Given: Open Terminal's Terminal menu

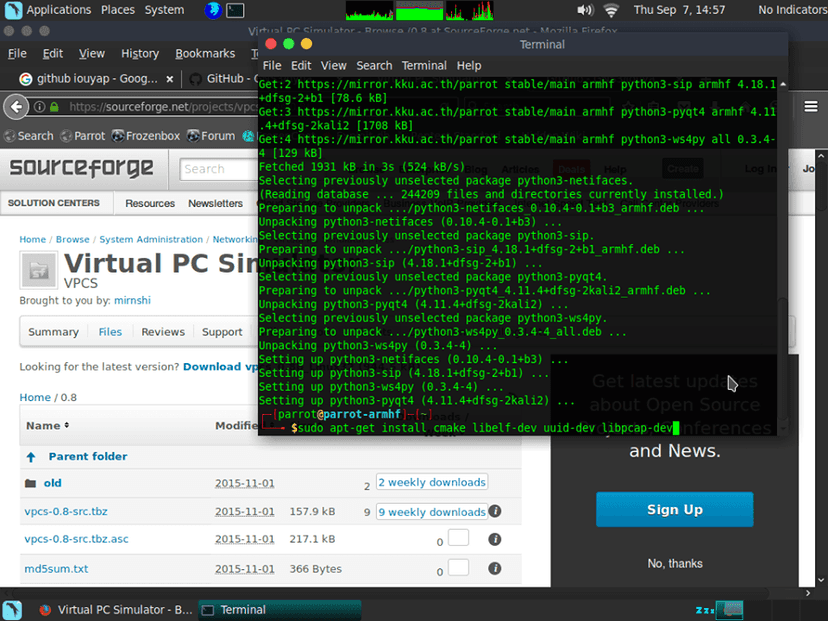Looking at the screenshot, I should (x=424, y=65).
